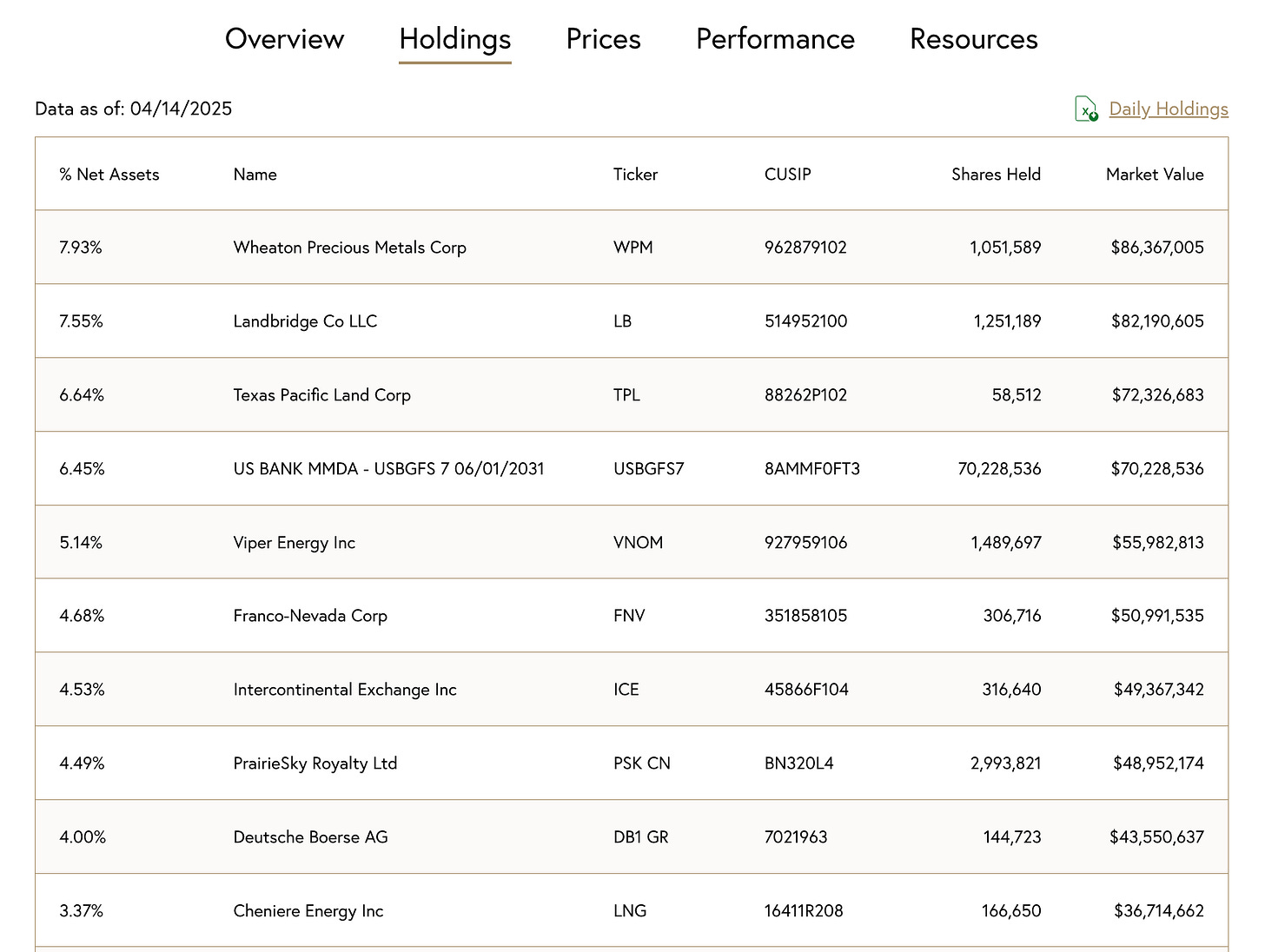Click CUSIP 45866F104

(806, 690)
